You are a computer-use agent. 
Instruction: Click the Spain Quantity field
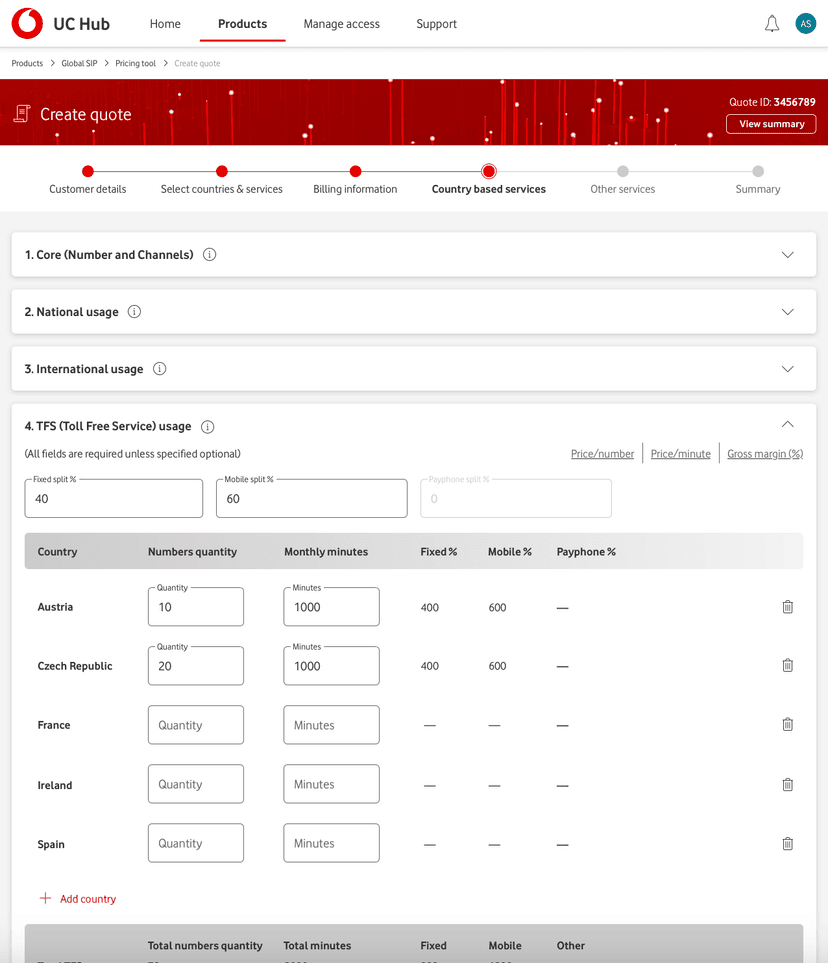click(195, 843)
